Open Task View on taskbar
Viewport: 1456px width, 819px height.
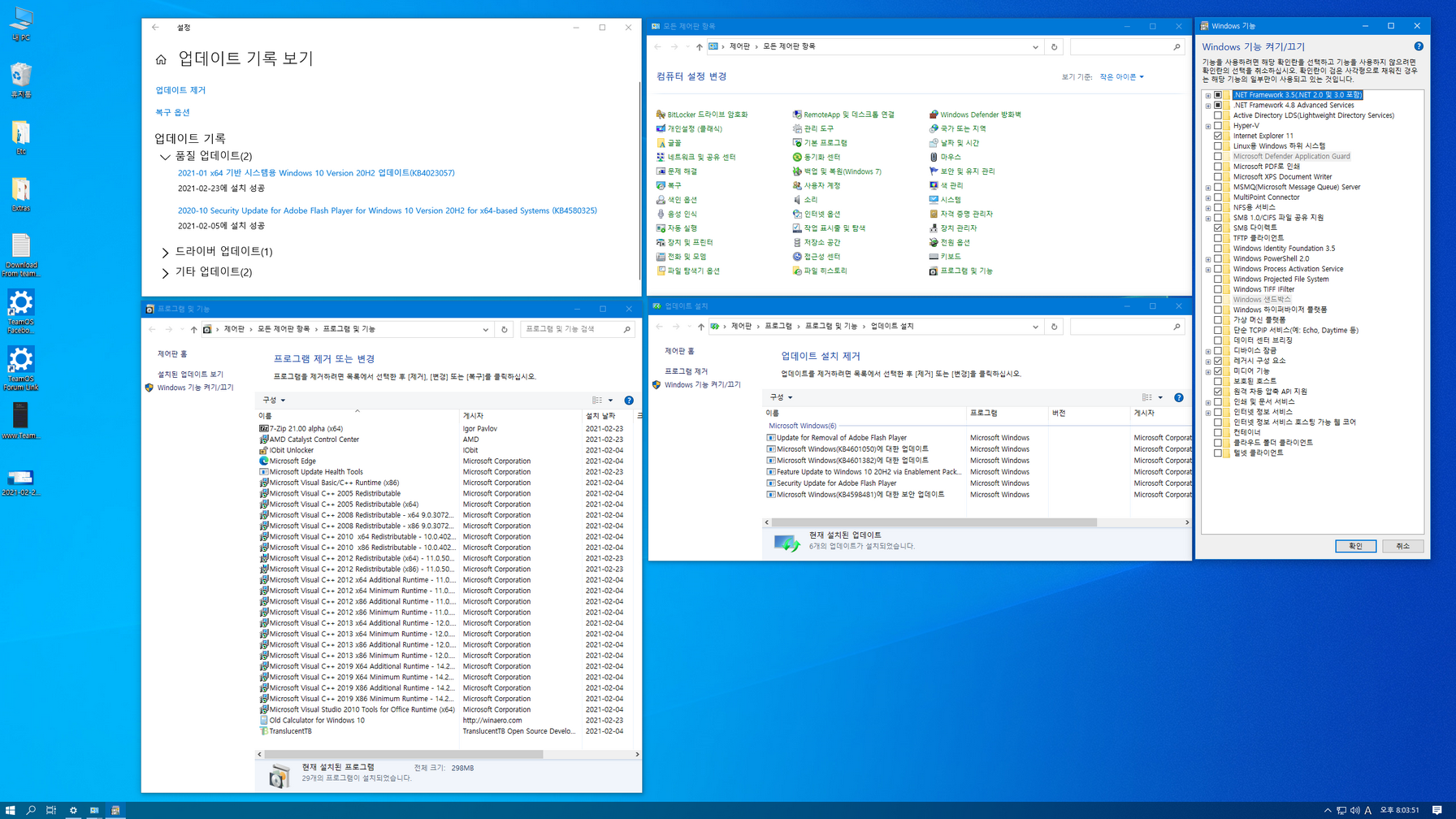coord(51,810)
